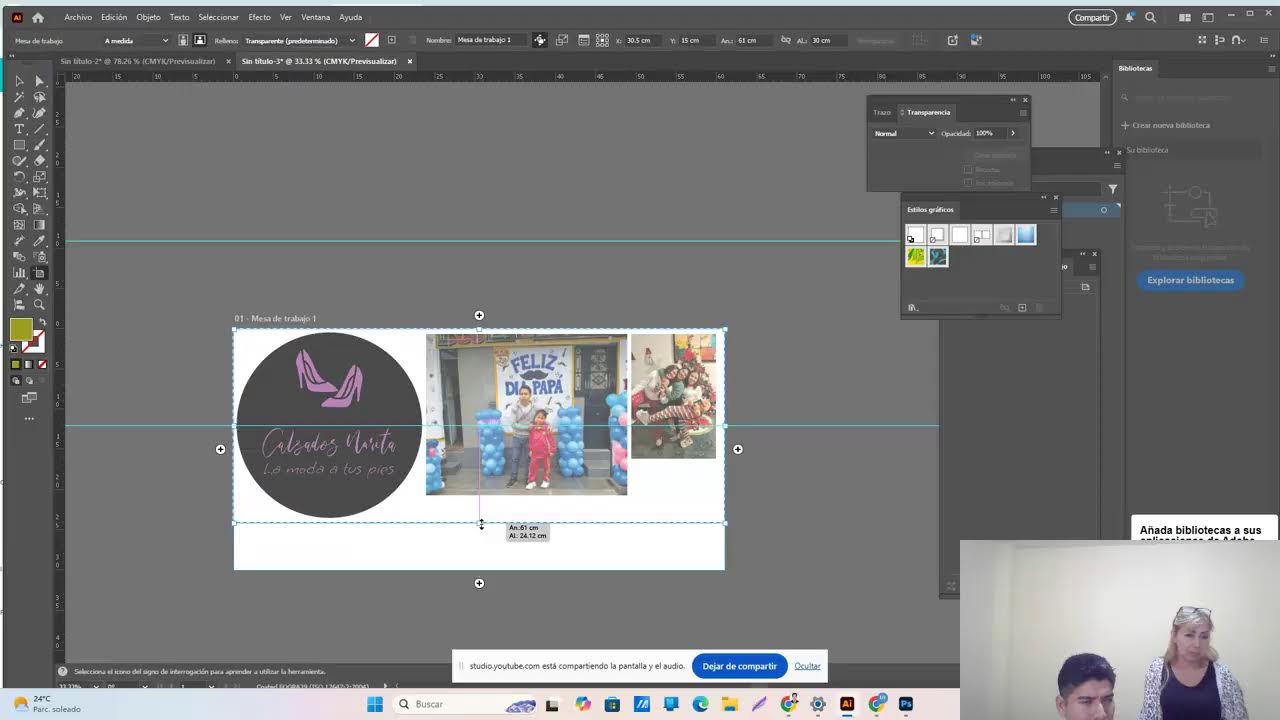Click the new graphic style plus icon

coord(1022,308)
